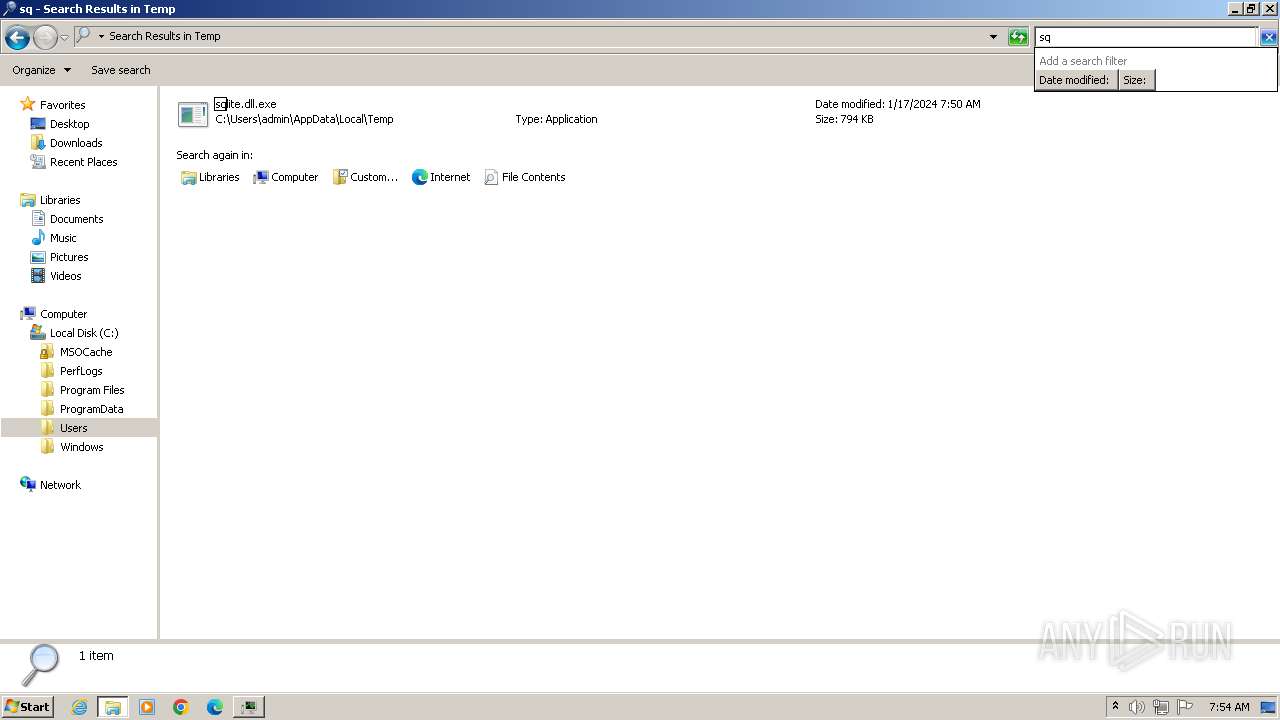Select the sqlite.dll.exe application icon
1280x720 pixels.
193,114
